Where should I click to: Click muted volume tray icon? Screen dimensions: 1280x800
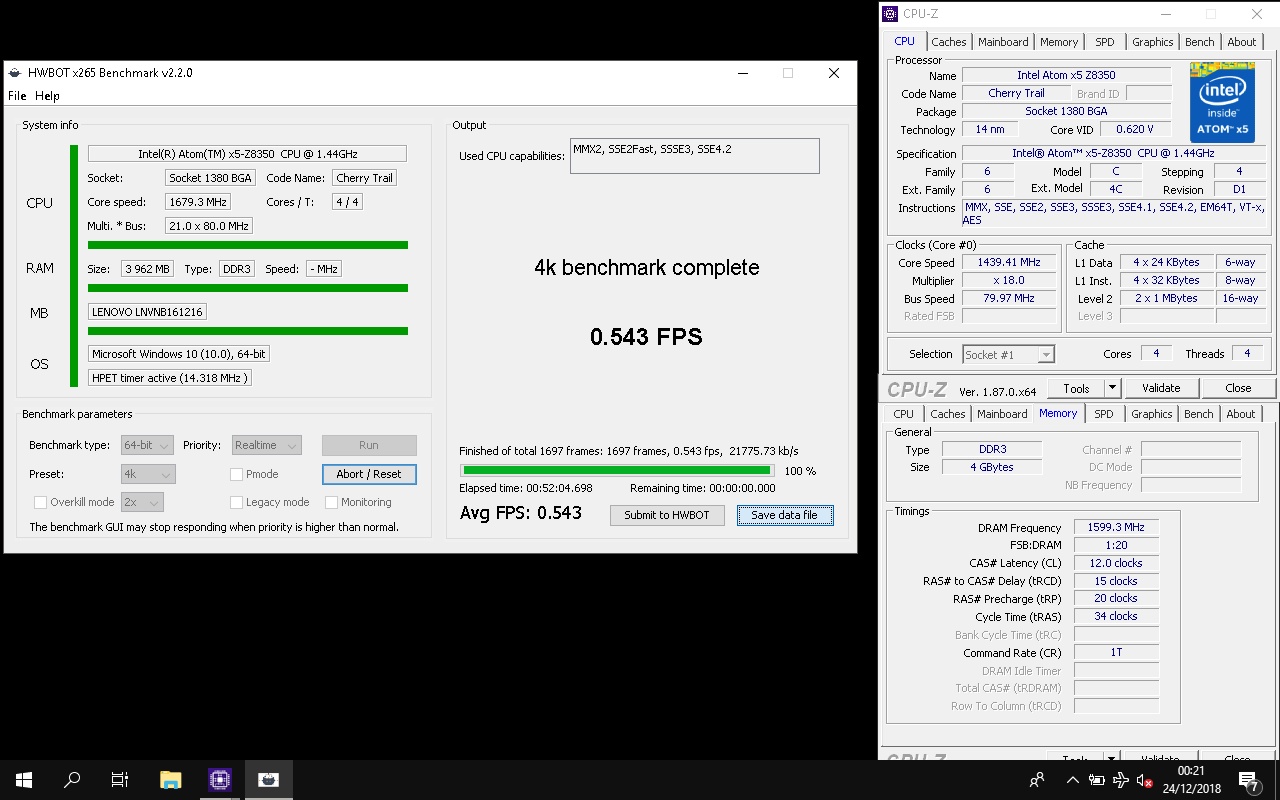coord(1145,780)
